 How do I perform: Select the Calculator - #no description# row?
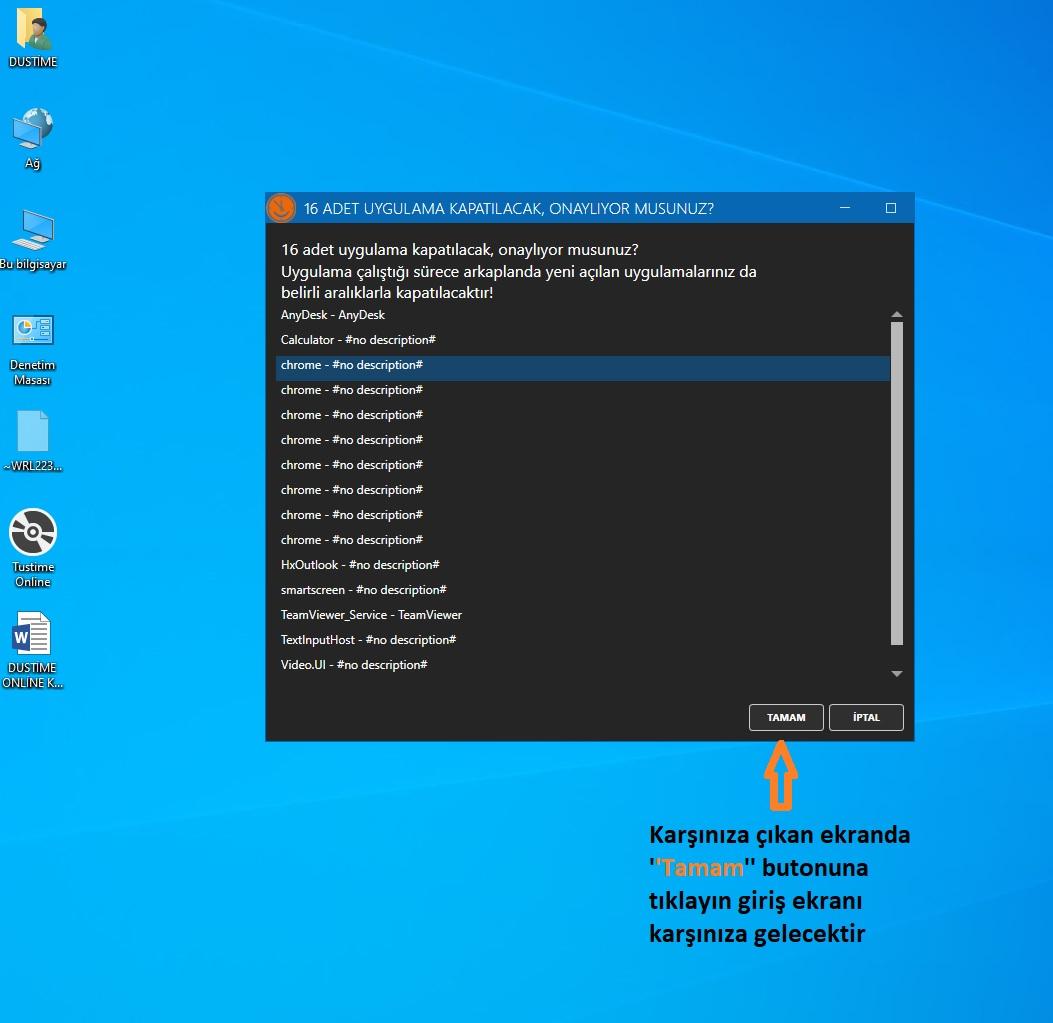tap(583, 339)
